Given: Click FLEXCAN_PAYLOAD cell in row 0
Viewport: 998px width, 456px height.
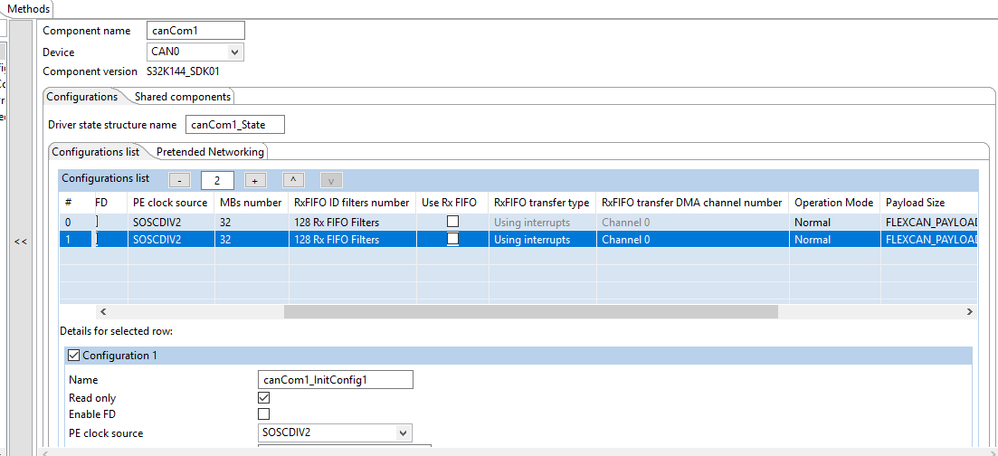Looking at the screenshot, I should 929,222.
